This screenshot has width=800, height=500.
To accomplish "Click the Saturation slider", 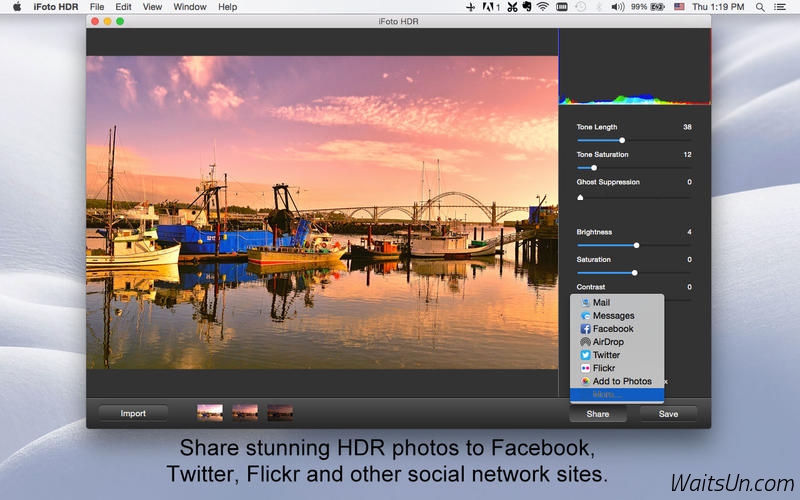I will pyautogui.click(x=634, y=273).
